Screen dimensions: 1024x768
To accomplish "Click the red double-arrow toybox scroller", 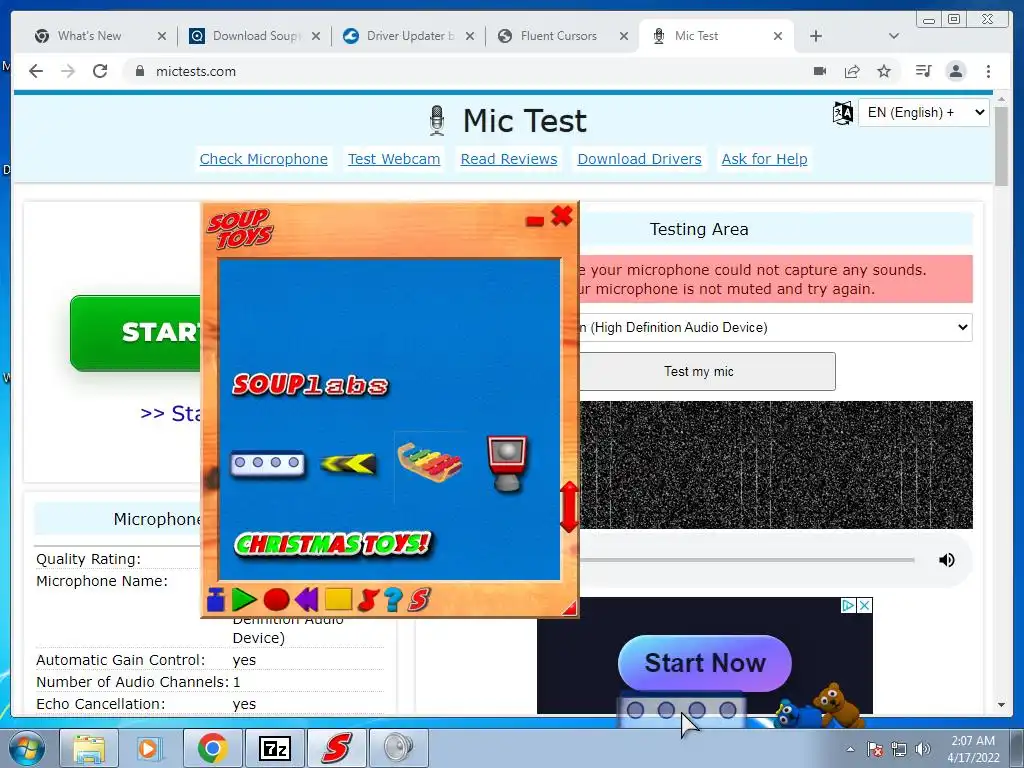I will (x=569, y=507).
